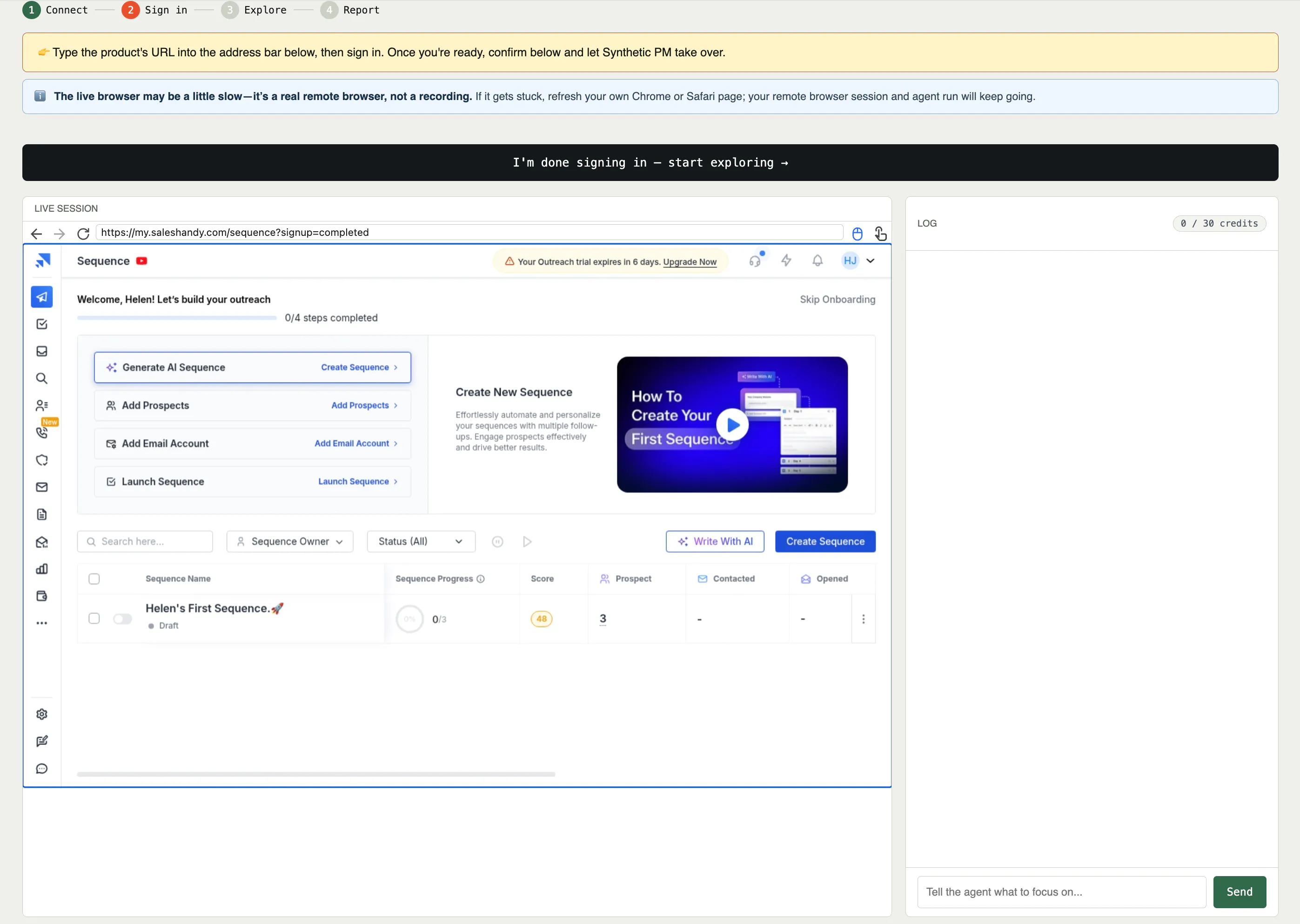The image size is (1300, 924).
Task: Click the URL address bar
Action: tap(469, 233)
